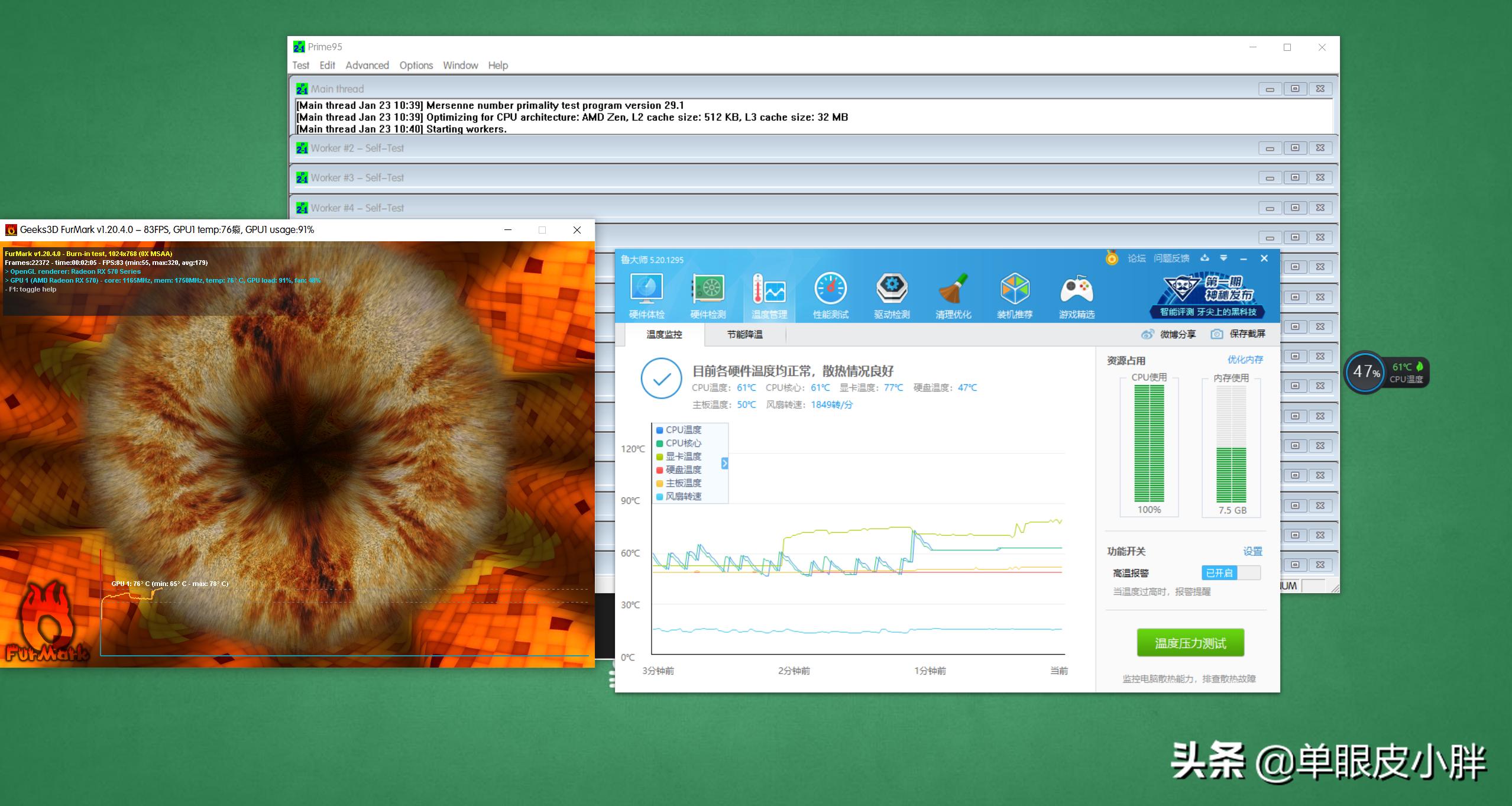
Task: Restore Worker #2 Self-Test child window
Action: (1295, 148)
